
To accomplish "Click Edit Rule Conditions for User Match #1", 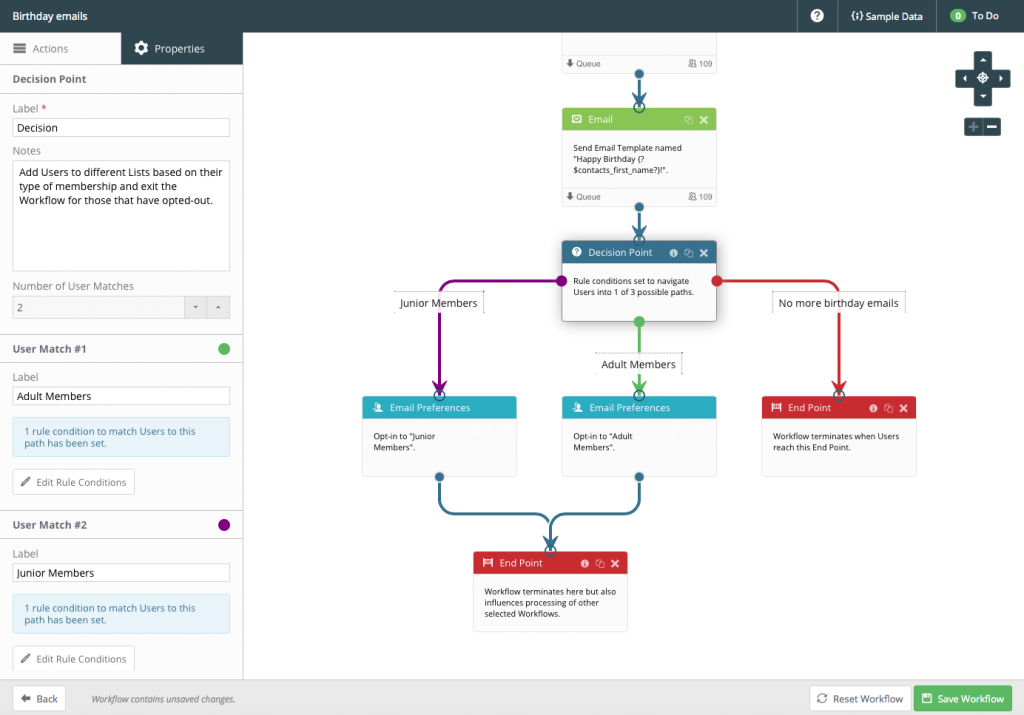I will click(x=73, y=481).
